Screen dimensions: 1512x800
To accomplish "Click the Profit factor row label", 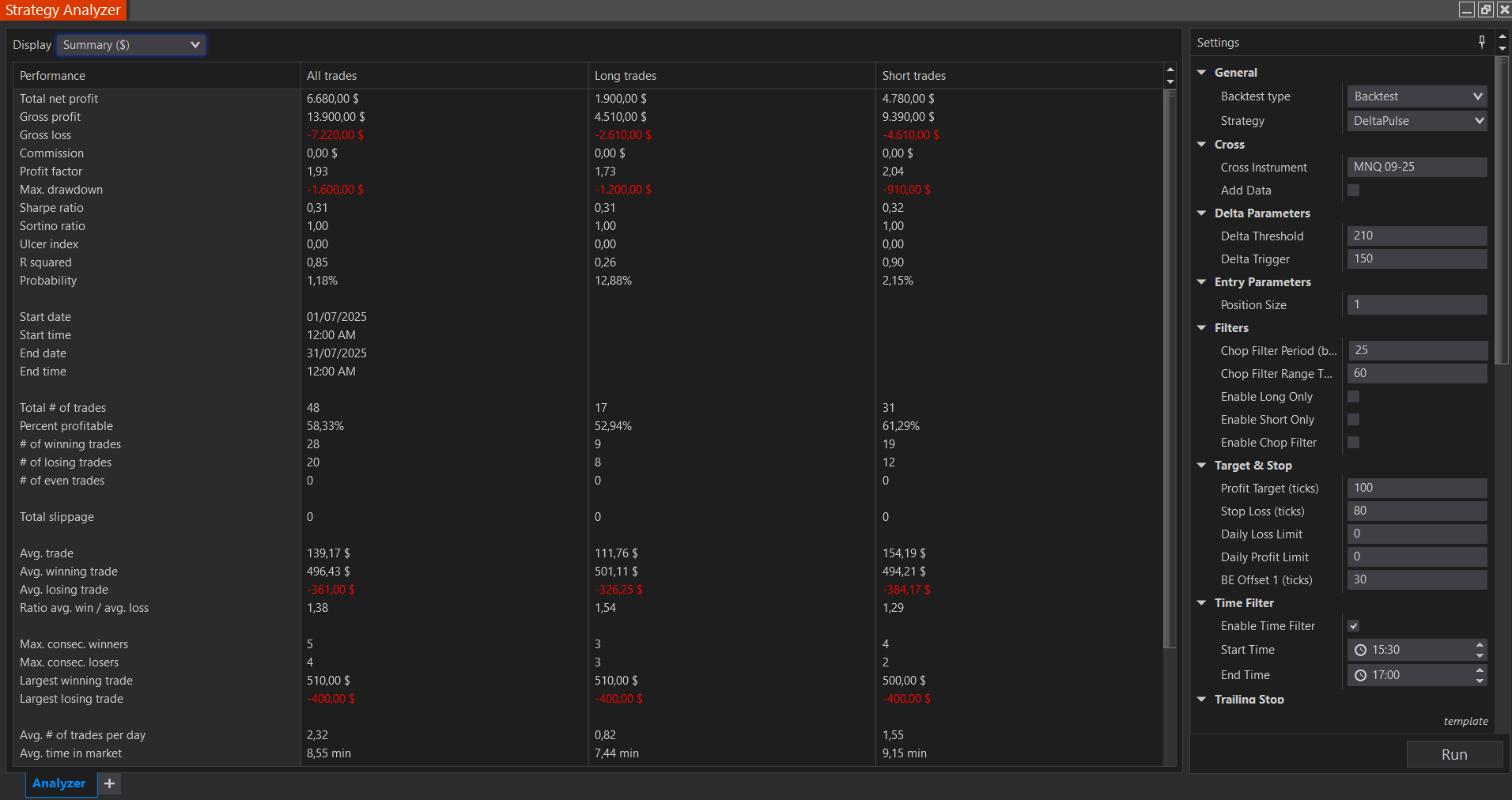I will pyautogui.click(x=51, y=172).
